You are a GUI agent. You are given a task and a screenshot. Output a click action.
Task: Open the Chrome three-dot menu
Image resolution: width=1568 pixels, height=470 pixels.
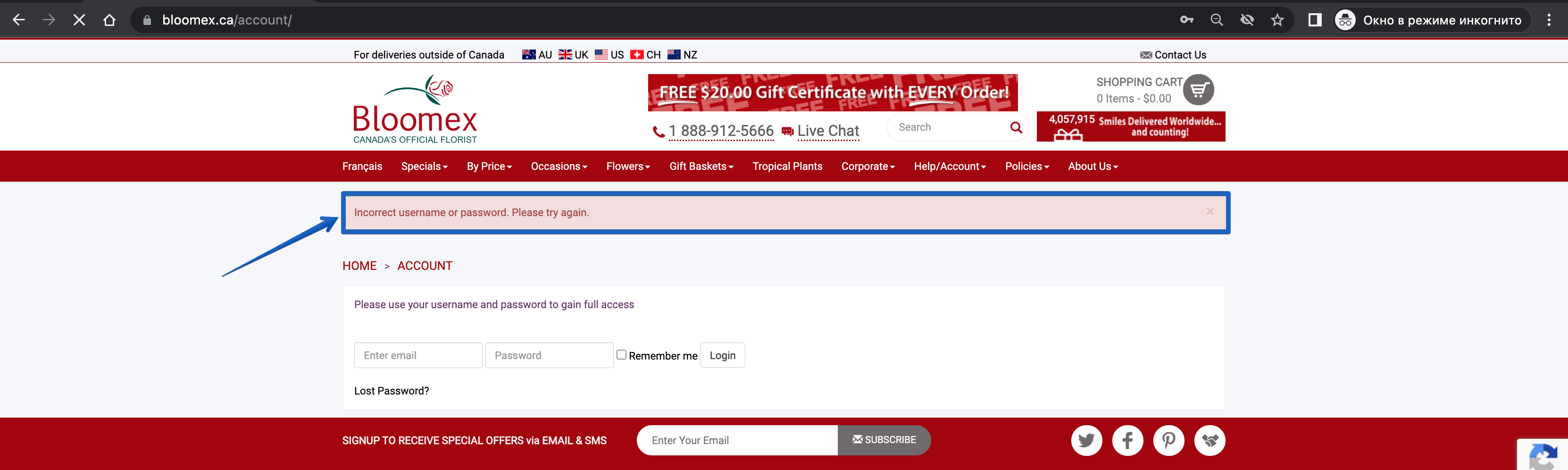pos(1549,20)
